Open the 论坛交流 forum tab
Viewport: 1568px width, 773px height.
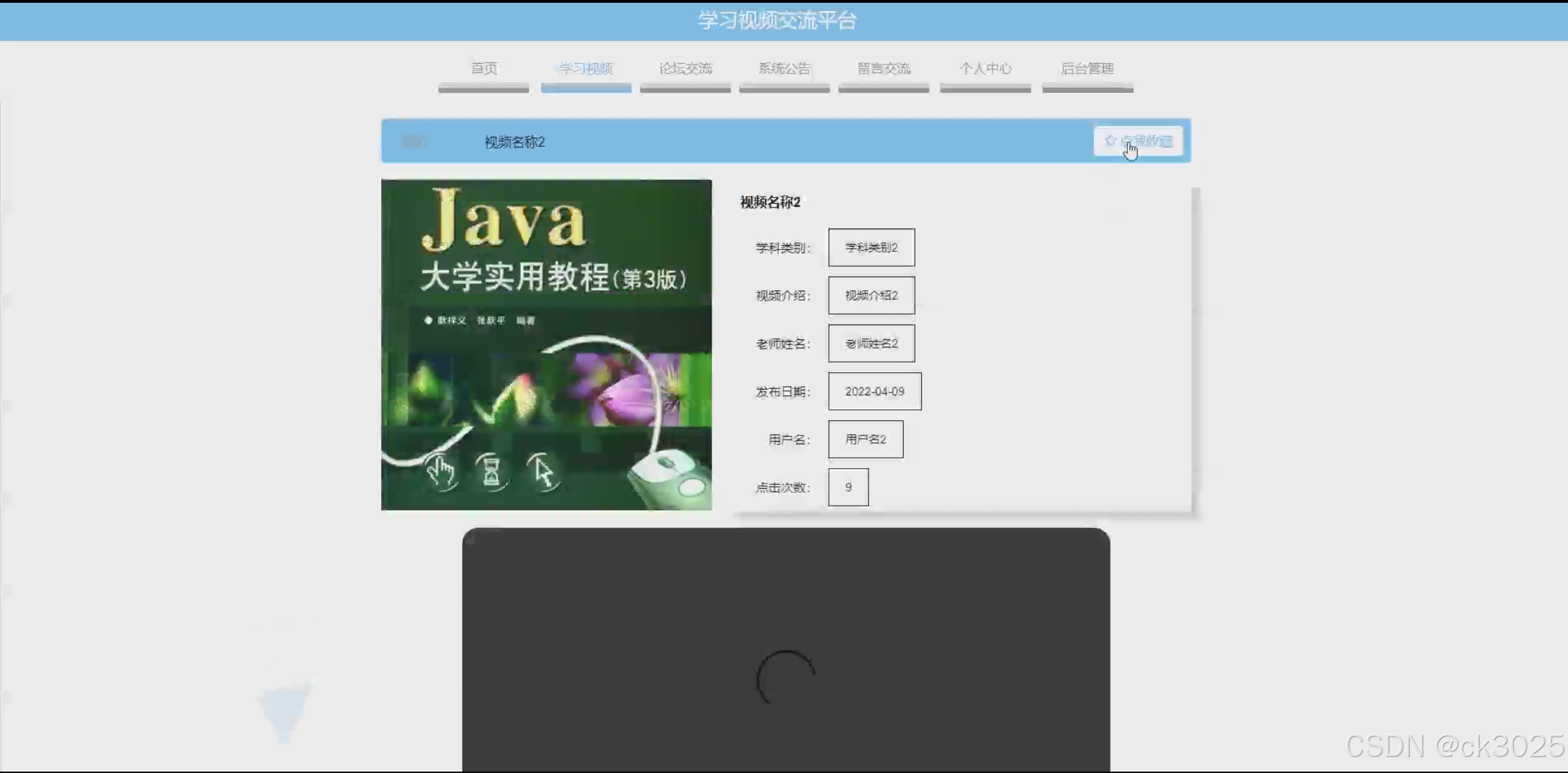coord(685,69)
